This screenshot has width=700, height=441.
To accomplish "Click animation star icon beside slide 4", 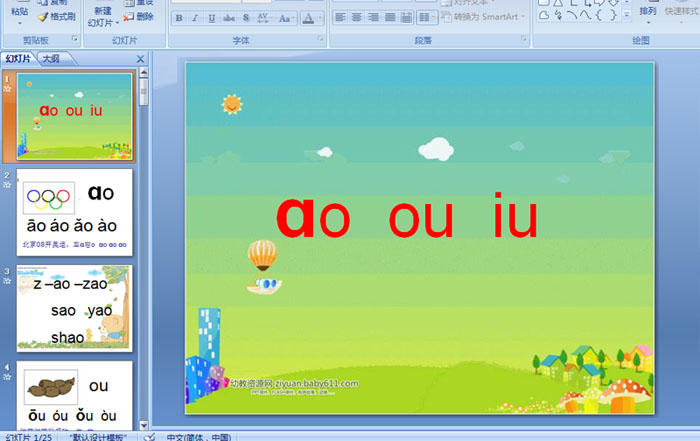I will 7,377.
